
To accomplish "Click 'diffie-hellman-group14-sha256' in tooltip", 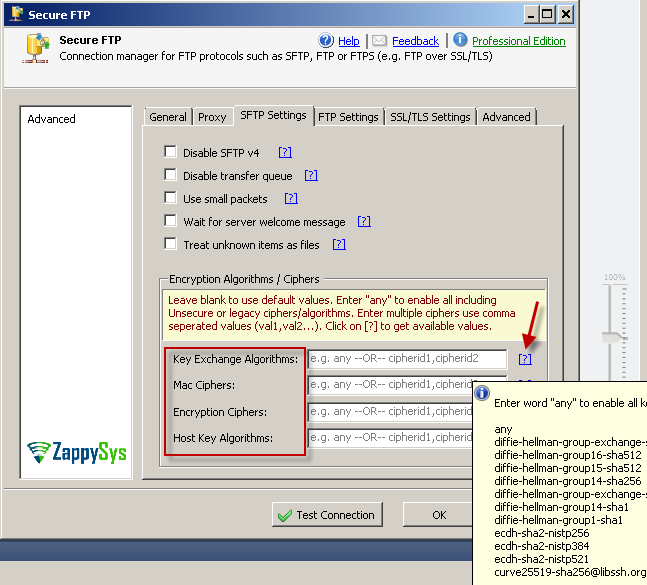I will click(568, 481).
